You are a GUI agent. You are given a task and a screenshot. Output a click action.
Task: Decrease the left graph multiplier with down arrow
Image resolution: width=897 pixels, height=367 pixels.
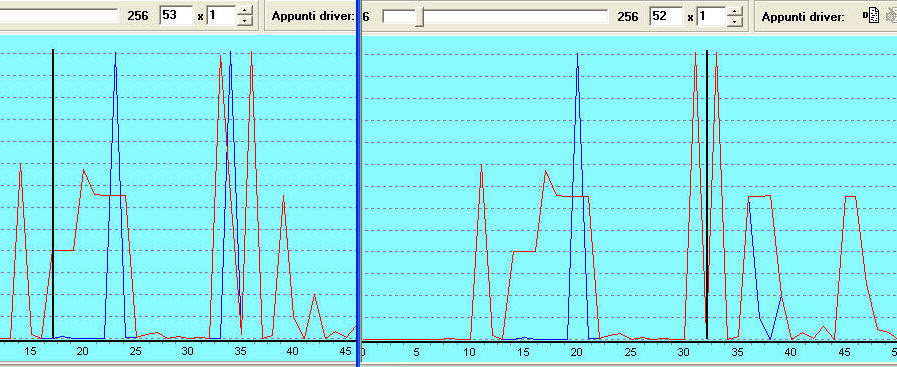tap(245, 21)
